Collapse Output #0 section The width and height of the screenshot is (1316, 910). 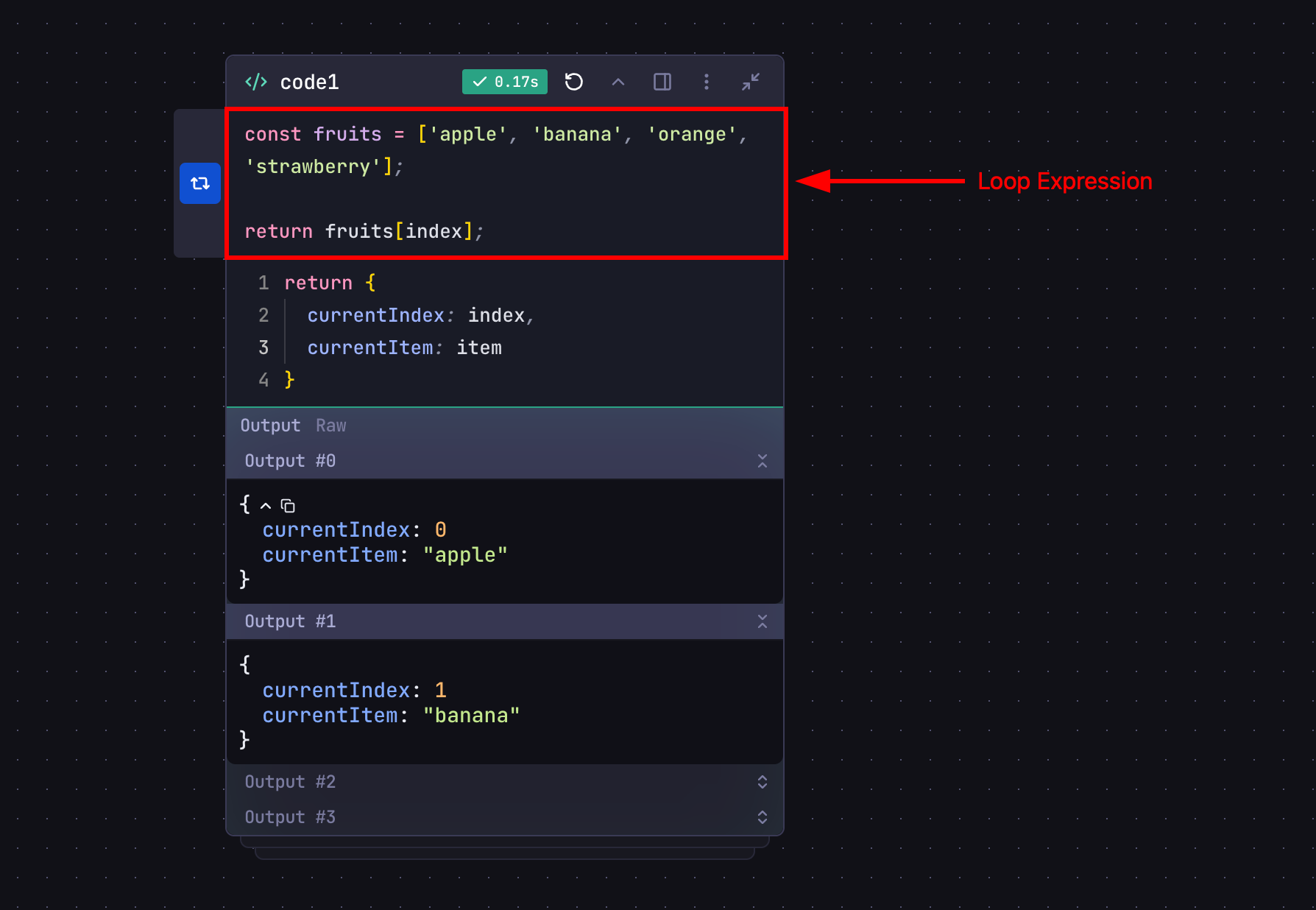(x=763, y=461)
